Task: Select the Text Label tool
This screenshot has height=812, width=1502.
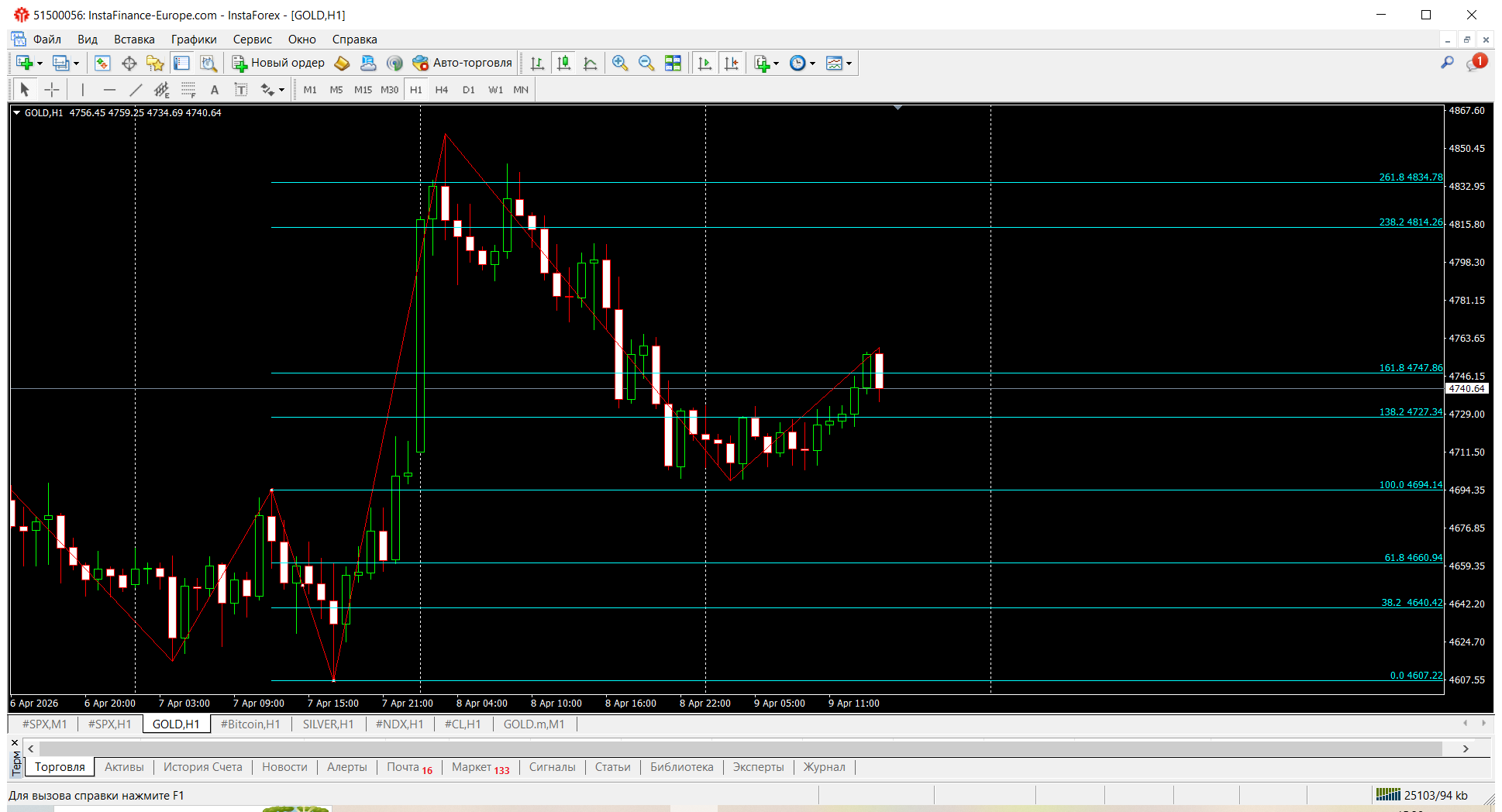Action: (x=241, y=90)
